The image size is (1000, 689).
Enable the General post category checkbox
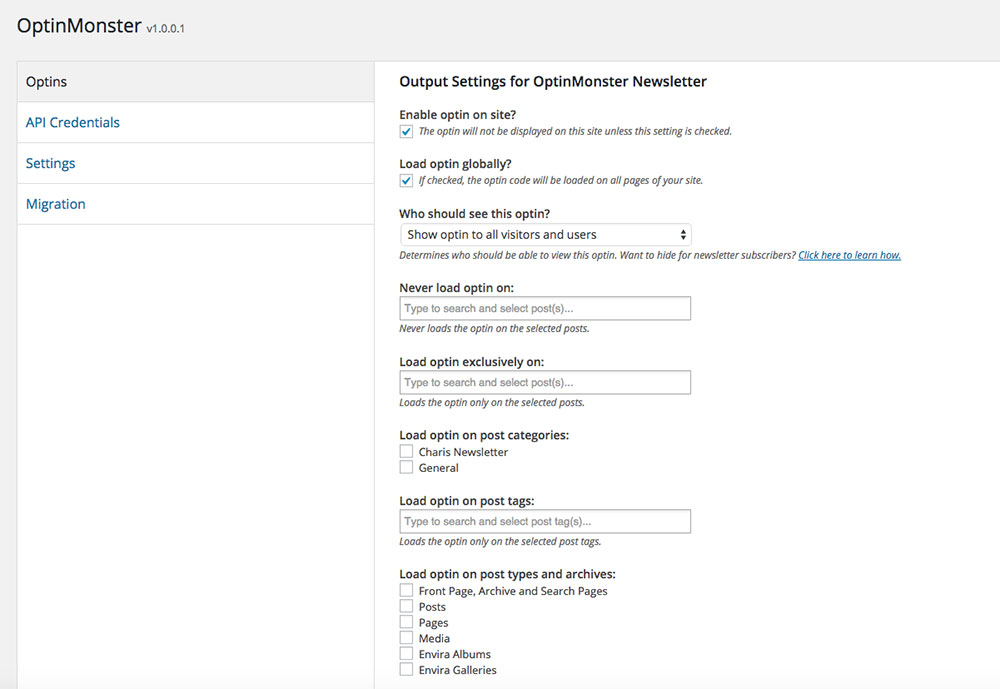406,467
